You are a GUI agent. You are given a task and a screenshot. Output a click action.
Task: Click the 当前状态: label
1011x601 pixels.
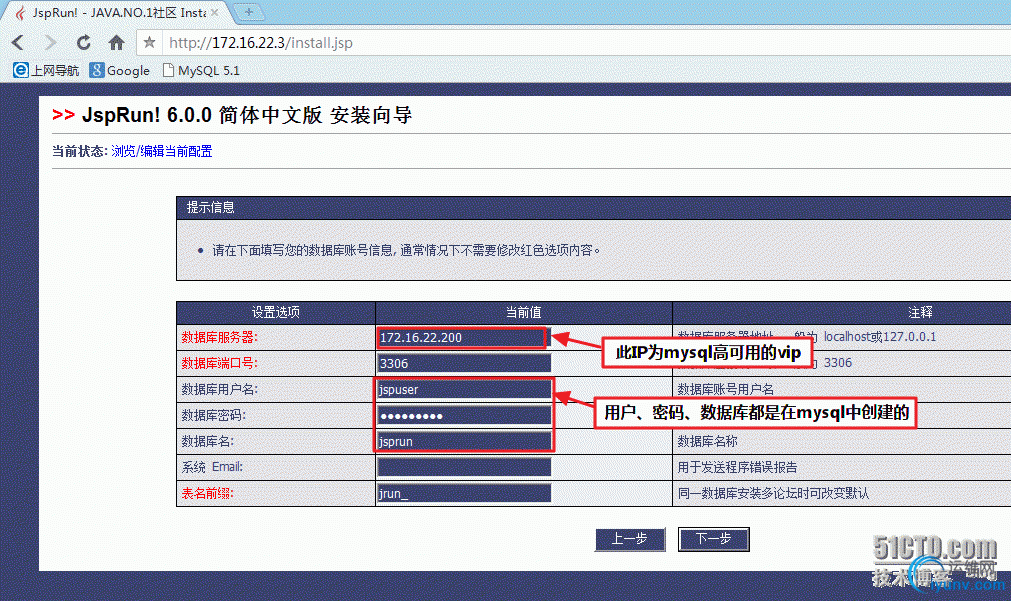(80, 151)
